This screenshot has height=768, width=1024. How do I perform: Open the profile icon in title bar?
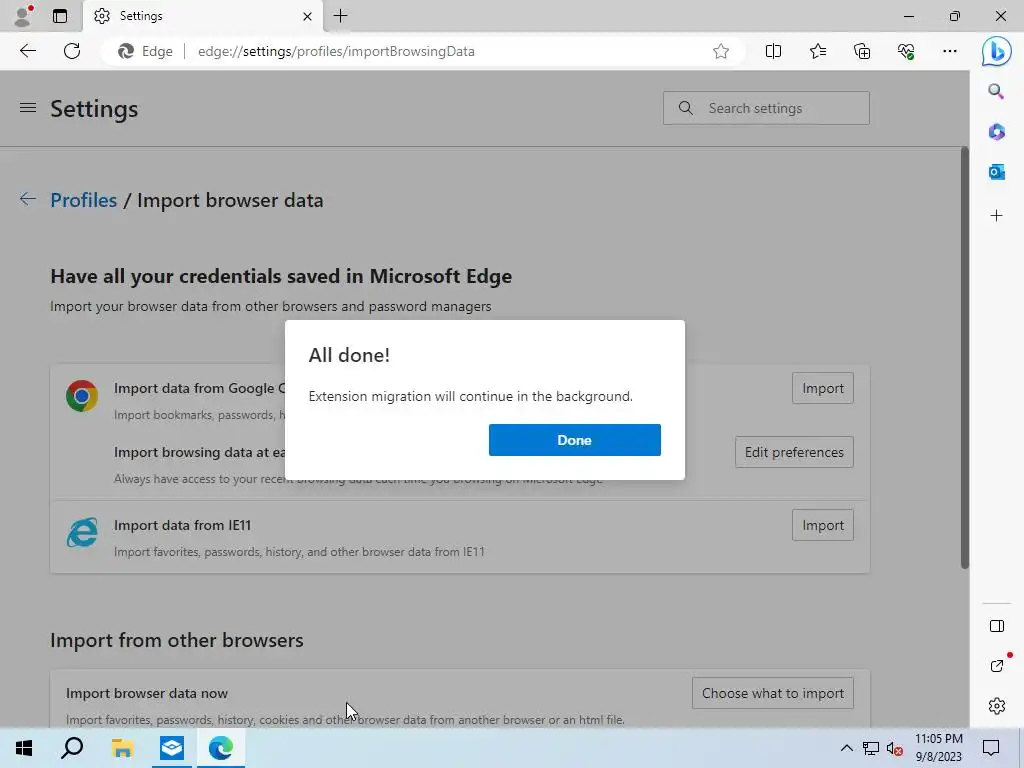pos(23,16)
